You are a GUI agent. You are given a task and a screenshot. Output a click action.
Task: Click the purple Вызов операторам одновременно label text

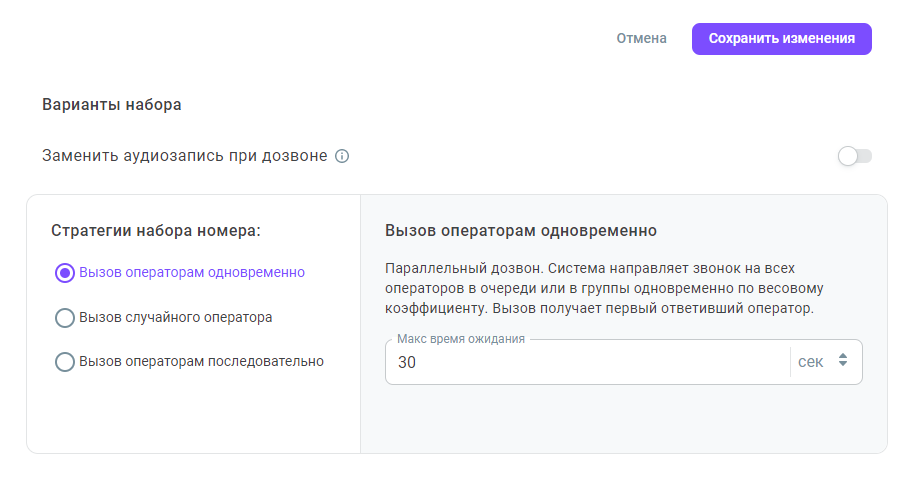pos(192,272)
